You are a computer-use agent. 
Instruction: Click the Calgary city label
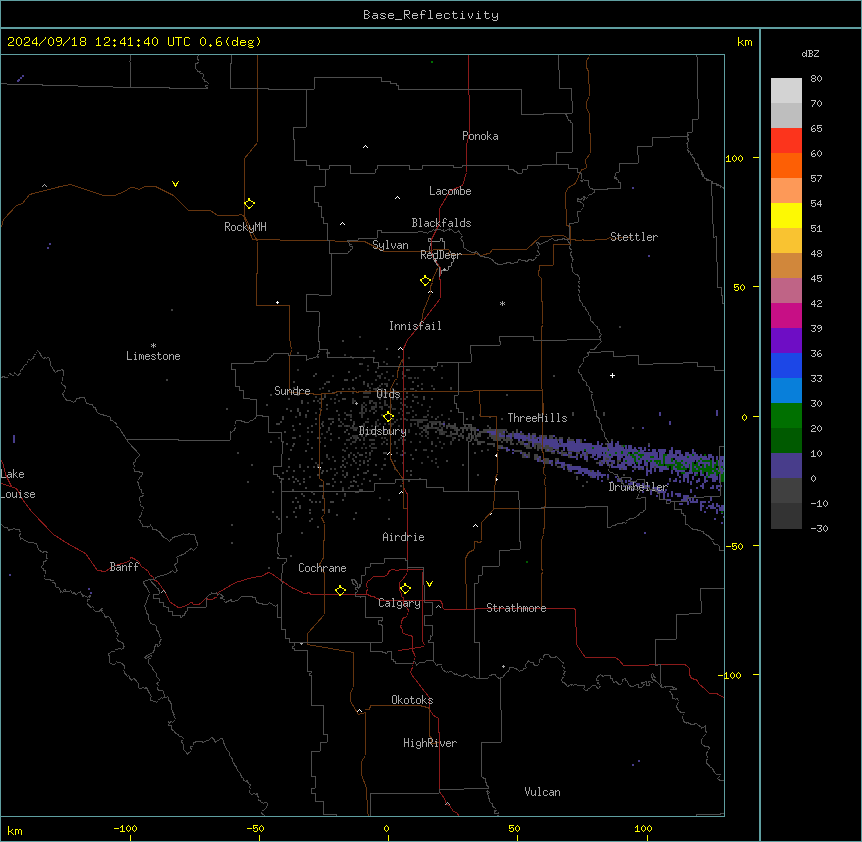(399, 603)
